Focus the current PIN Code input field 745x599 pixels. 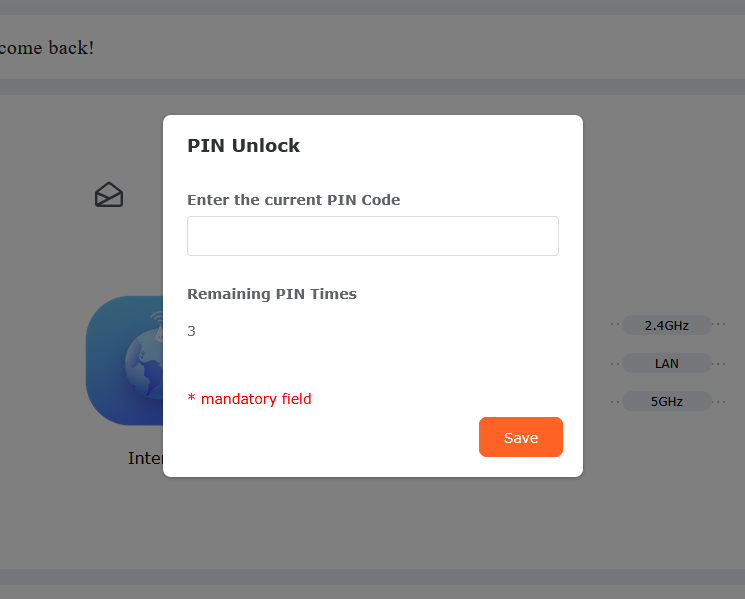(372, 236)
